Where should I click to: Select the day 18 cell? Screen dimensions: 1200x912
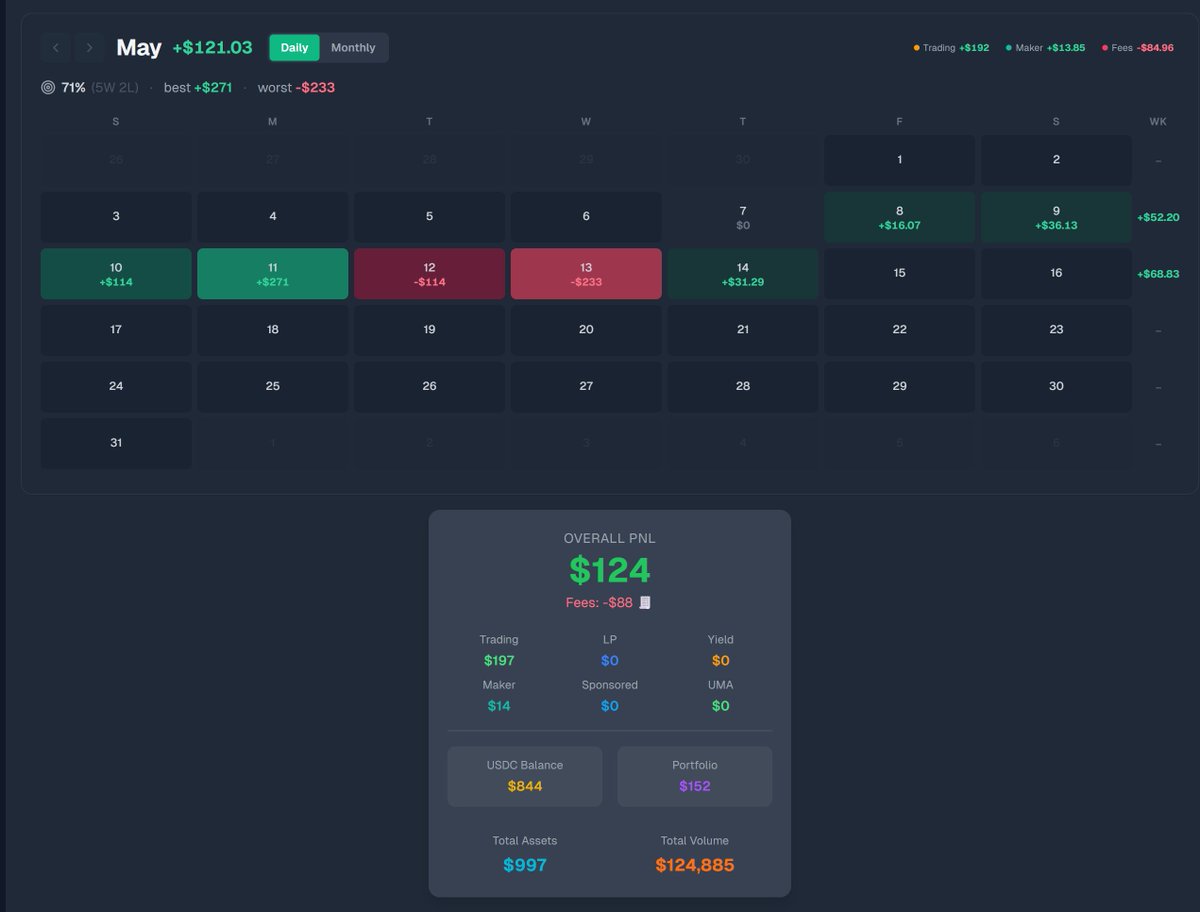(273, 330)
